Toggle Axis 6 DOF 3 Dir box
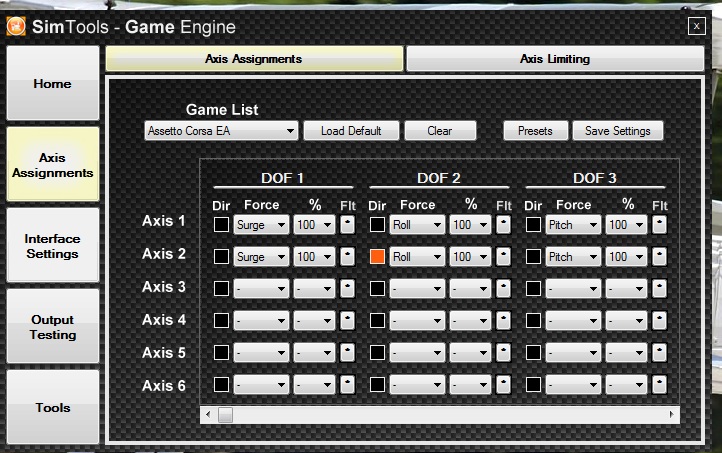This screenshot has height=453, width=722. click(x=533, y=384)
